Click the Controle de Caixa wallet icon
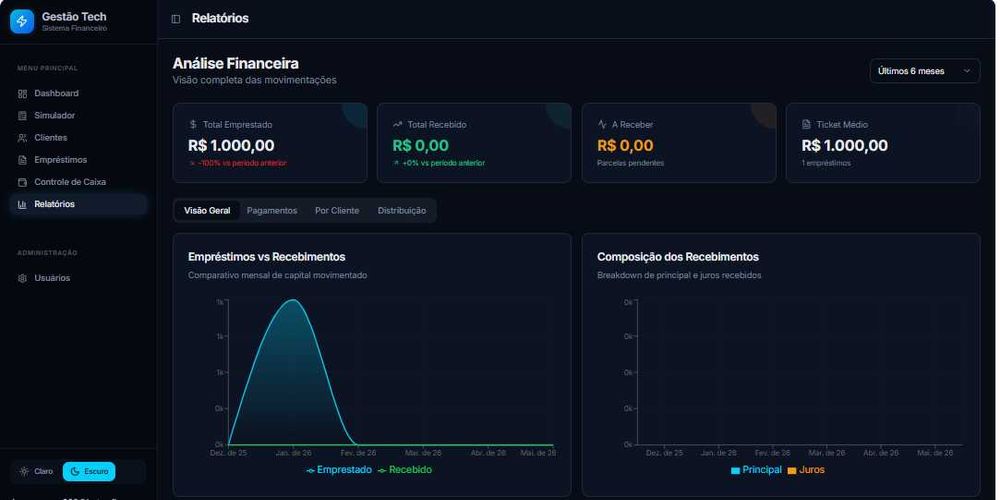Viewport: 1000px width, 500px height. pyautogui.click(x=22, y=182)
